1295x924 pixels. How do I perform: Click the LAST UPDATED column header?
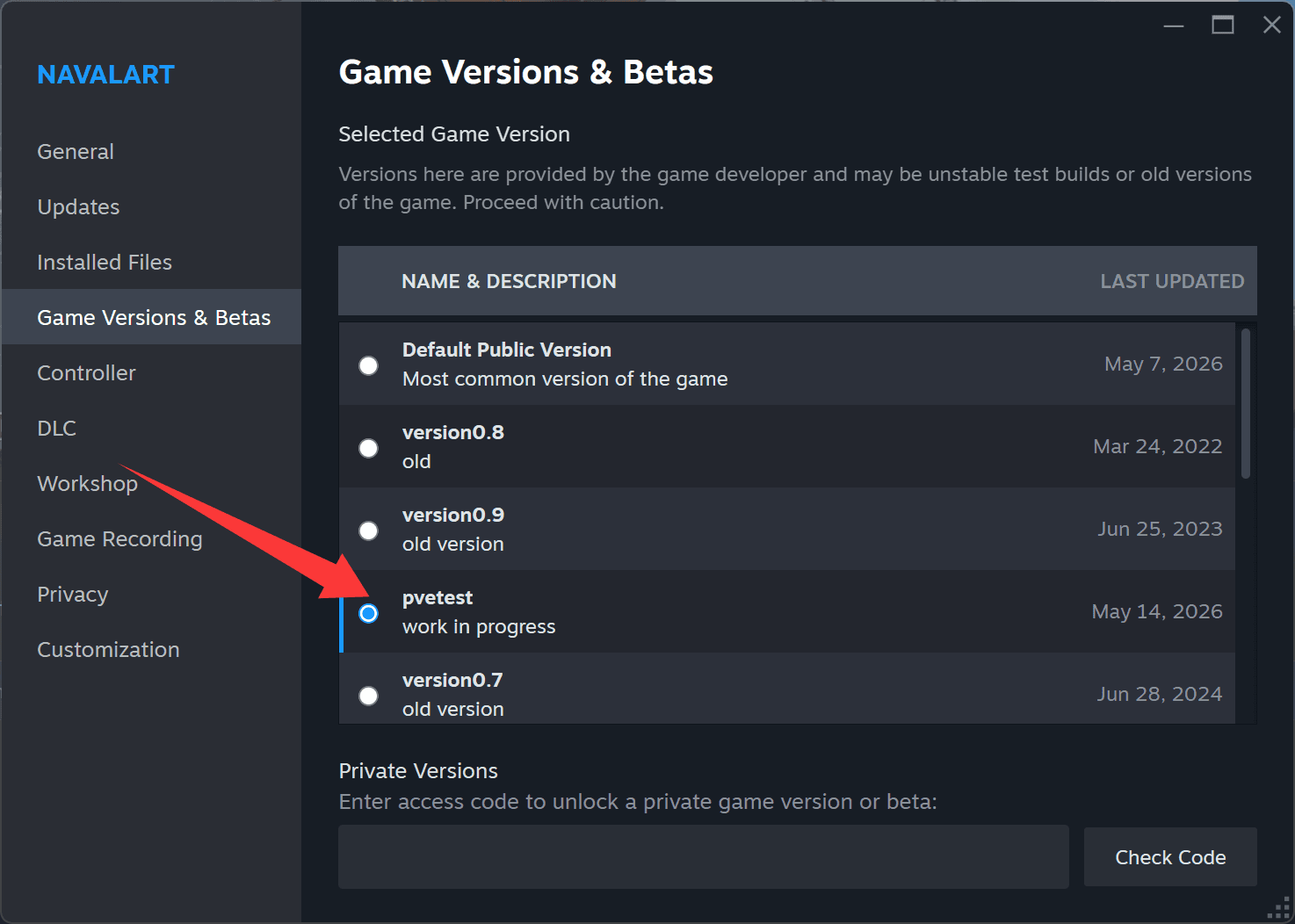(x=1172, y=281)
